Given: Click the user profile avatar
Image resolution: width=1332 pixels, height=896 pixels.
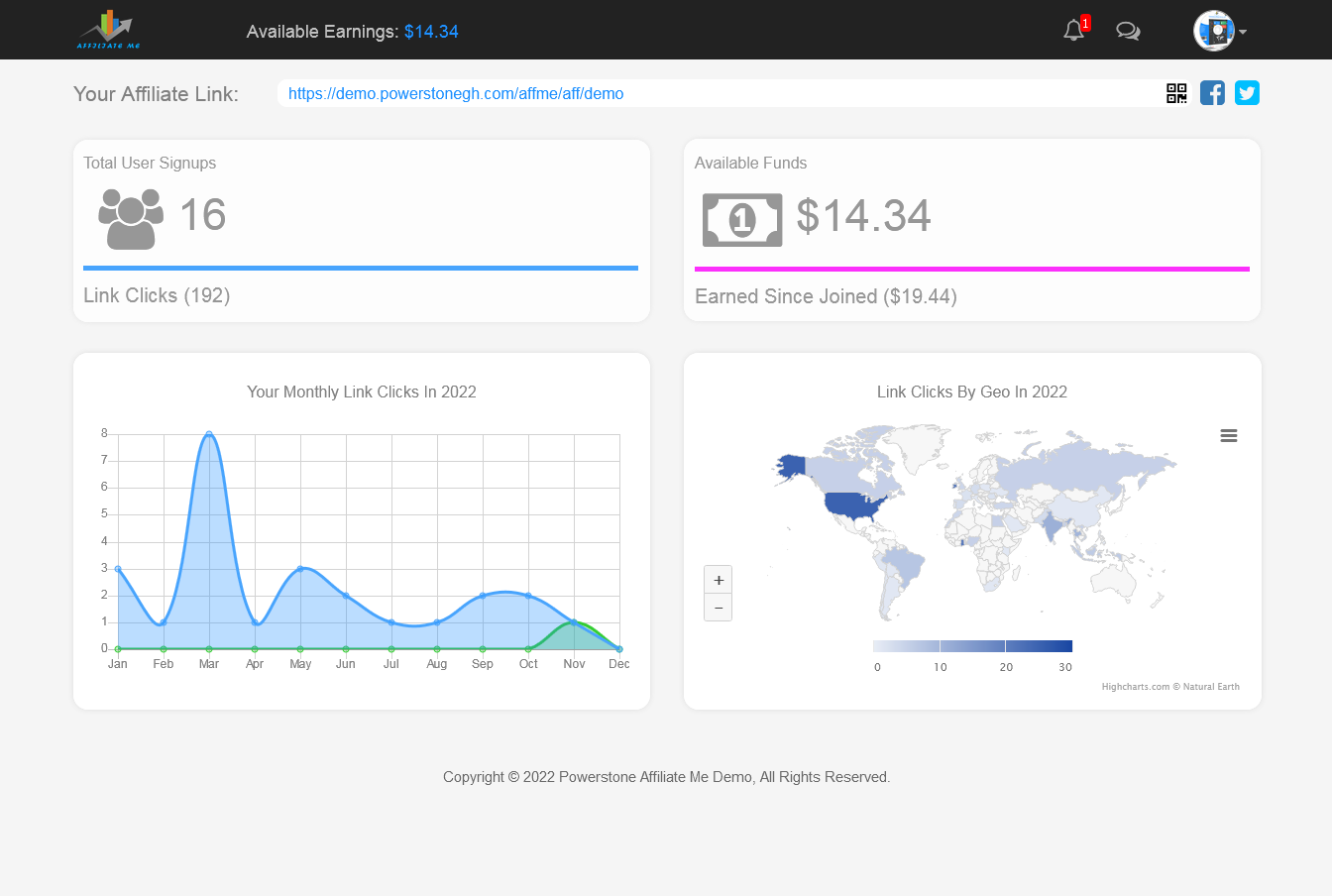Looking at the screenshot, I should tap(1214, 31).
